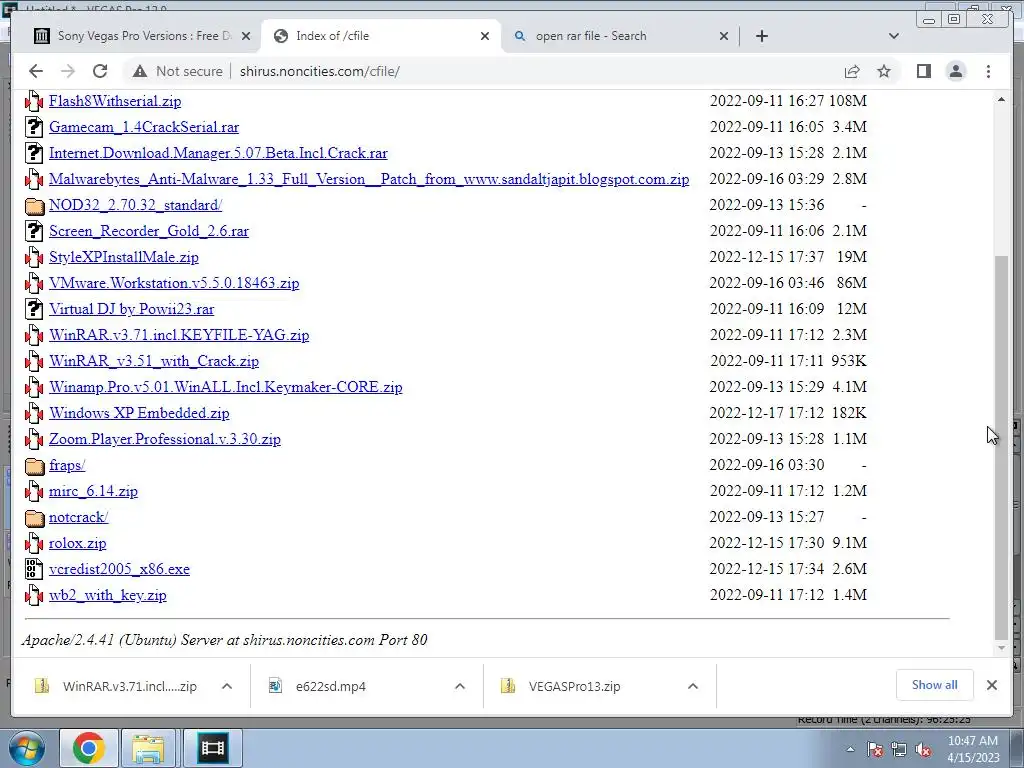Click the taskbar clock showing 10:47 AM

[972, 749]
